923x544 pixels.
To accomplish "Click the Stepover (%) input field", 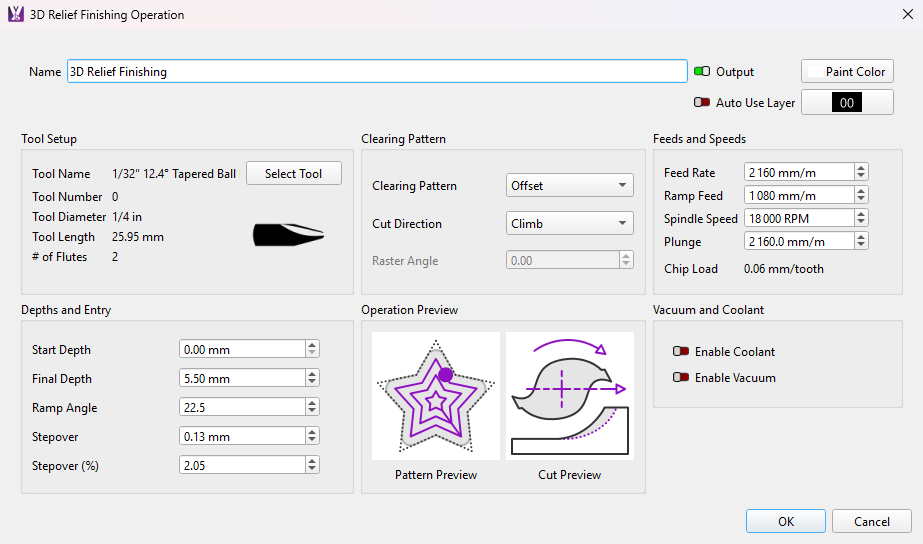I will 242,465.
